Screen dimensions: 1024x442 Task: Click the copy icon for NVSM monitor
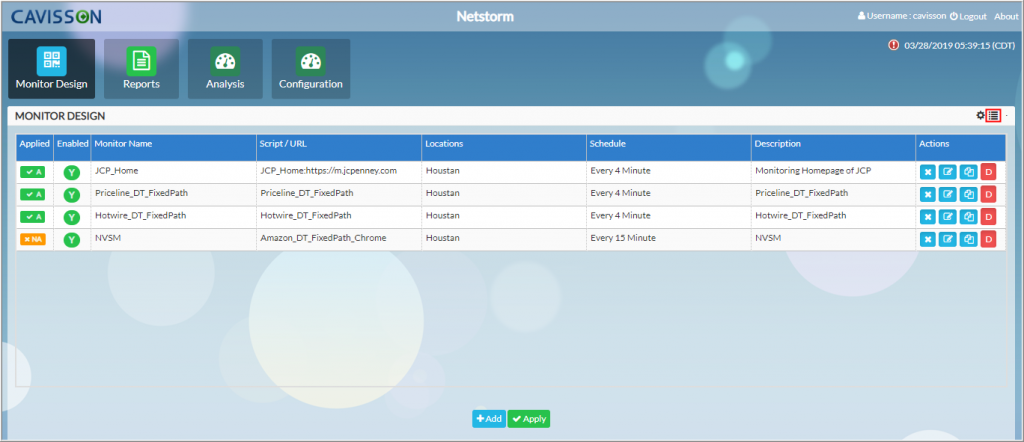[968, 240]
